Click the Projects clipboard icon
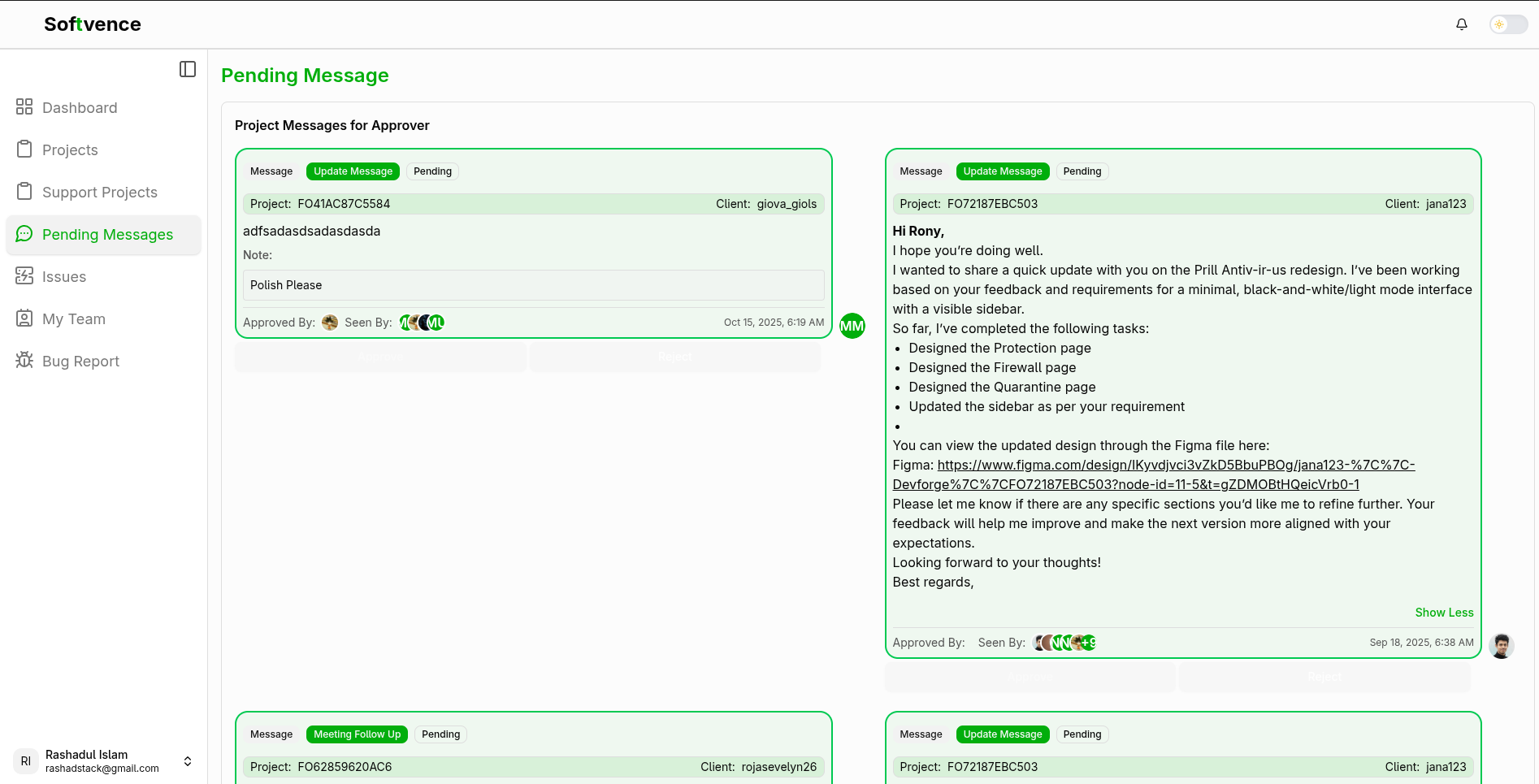Image resolution: width=1539 pixels, height=784 pixels. [x=24, y=149]
